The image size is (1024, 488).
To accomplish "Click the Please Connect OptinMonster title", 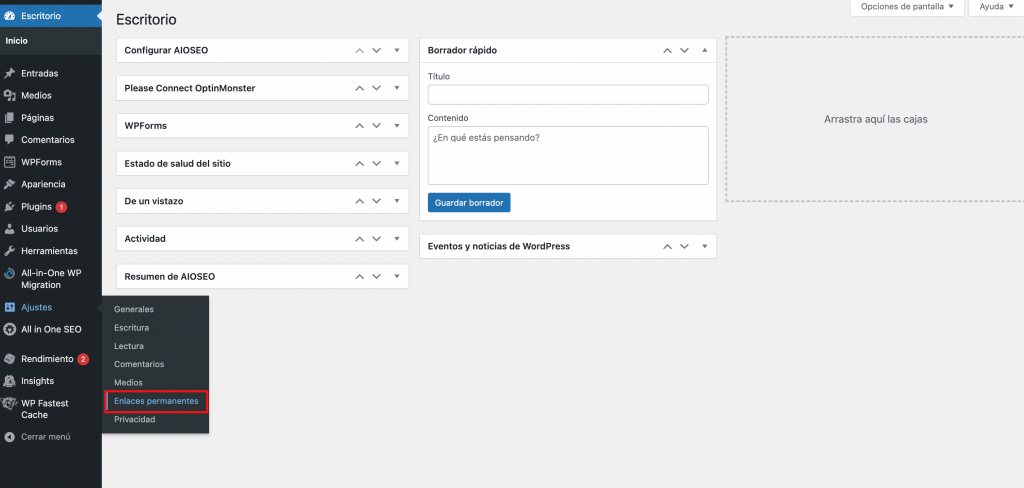I will (x=190, y=88).
